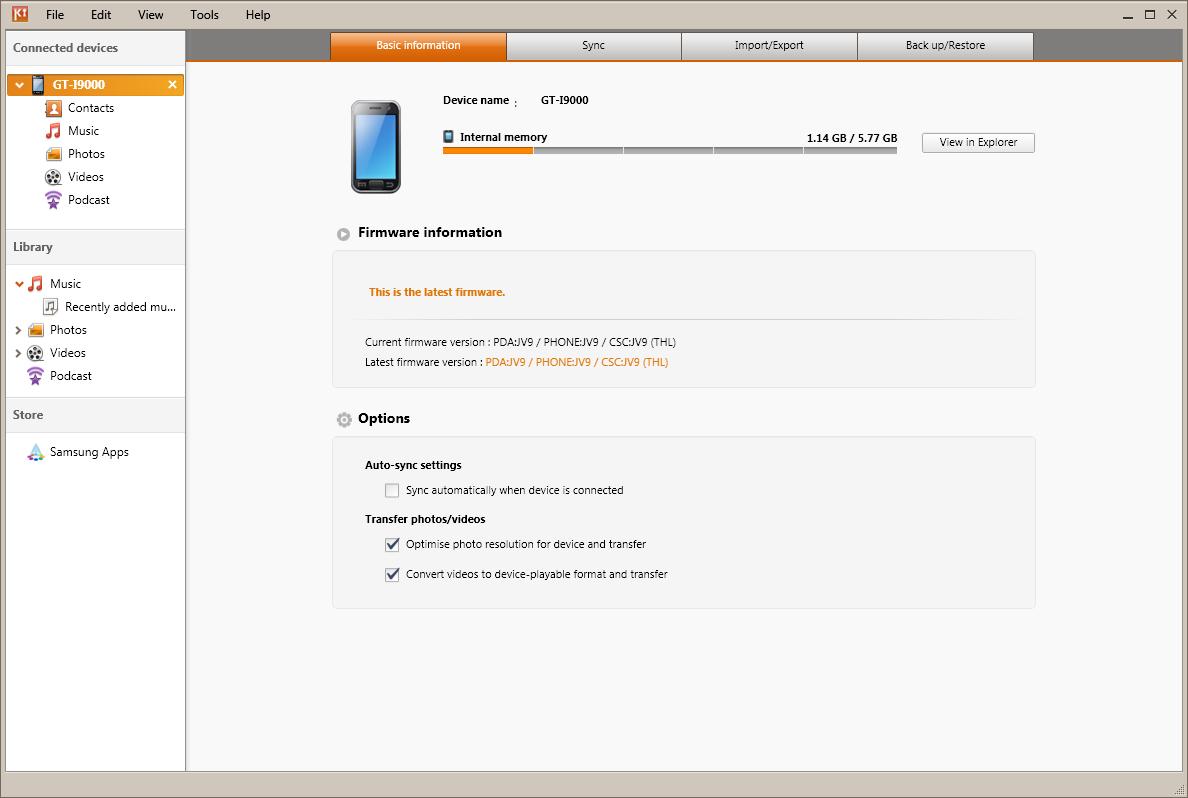Click the window resize grip corner
Viewport: 1188px width, 798px height.
pos(1178,789)
